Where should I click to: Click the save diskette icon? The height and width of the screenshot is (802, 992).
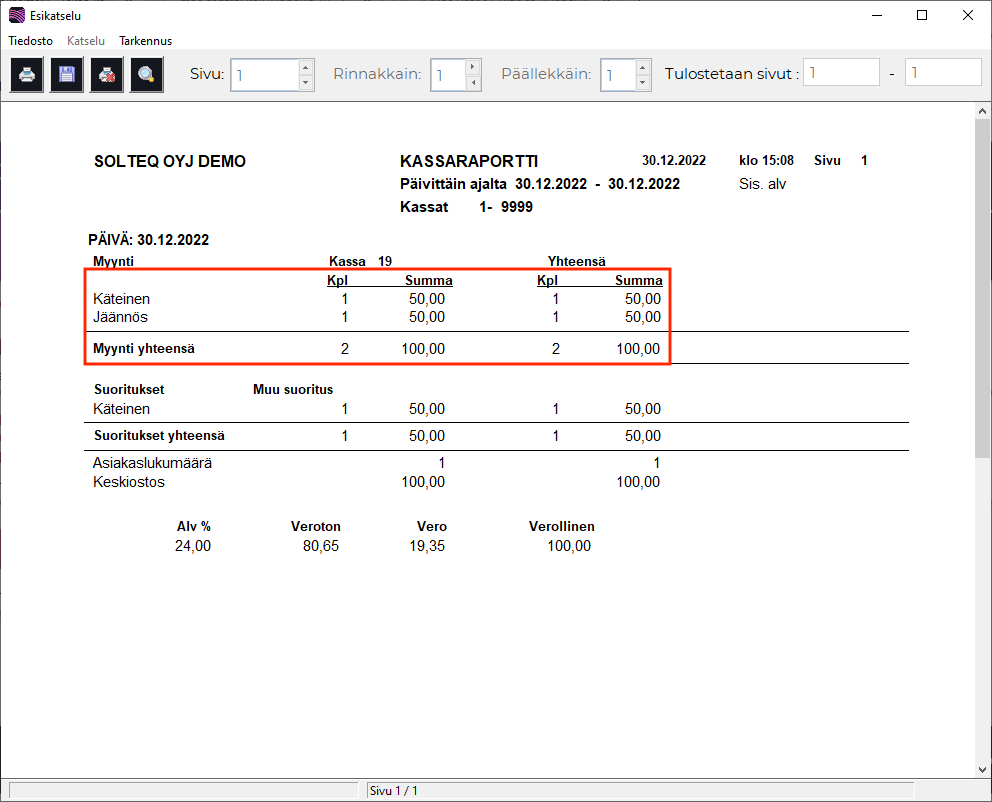67,74
